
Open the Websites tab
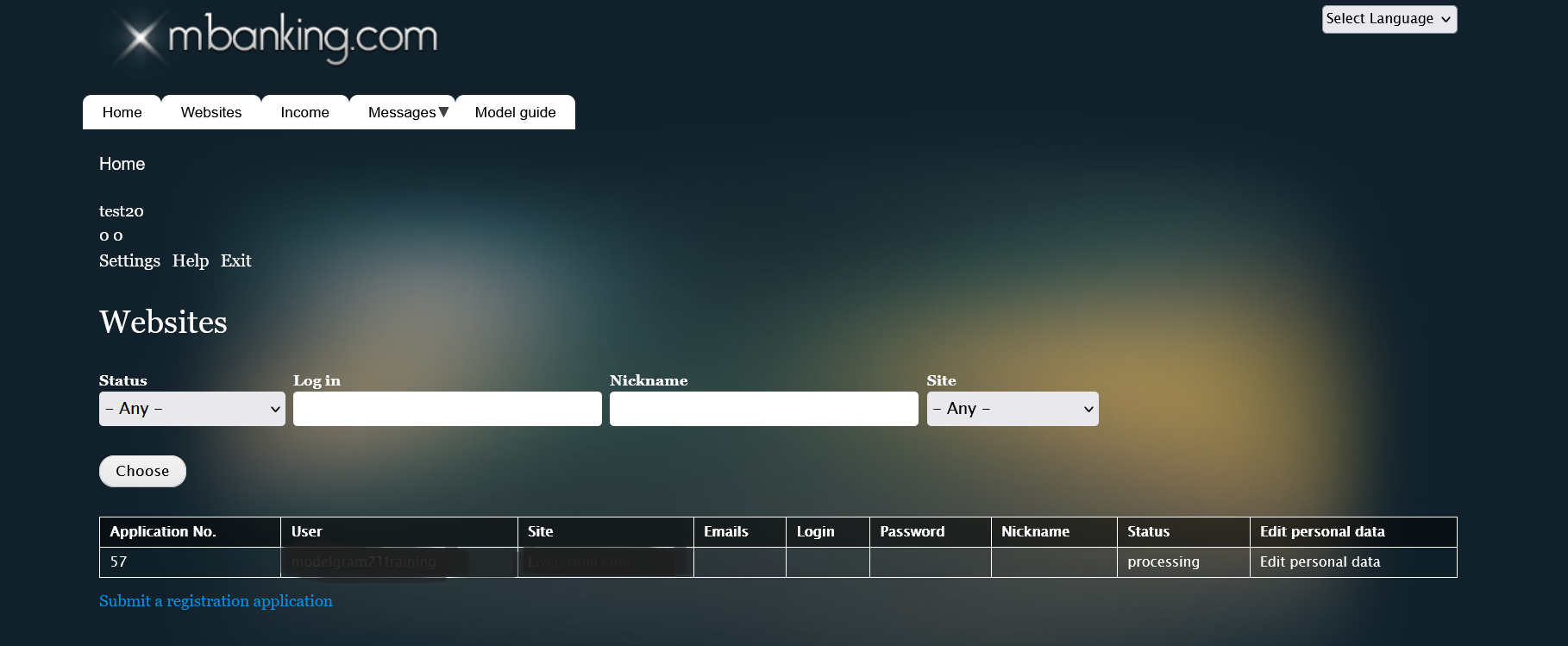[x=211, y=112]
